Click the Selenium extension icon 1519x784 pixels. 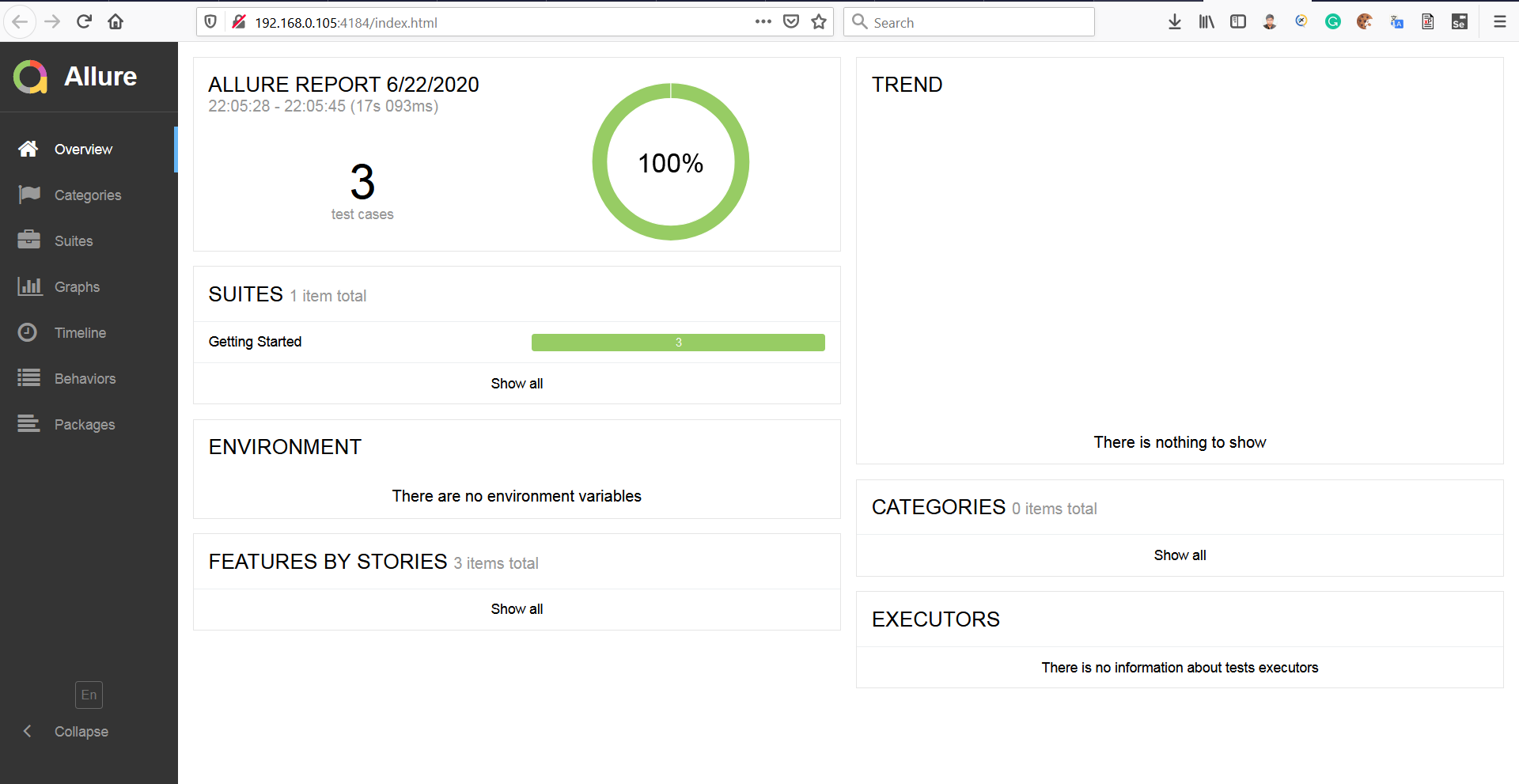(x=1460, y=22)
